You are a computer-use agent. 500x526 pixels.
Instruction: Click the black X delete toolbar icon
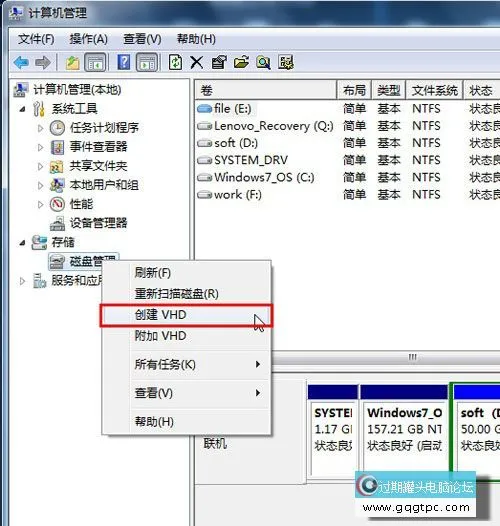coord(197,62)
